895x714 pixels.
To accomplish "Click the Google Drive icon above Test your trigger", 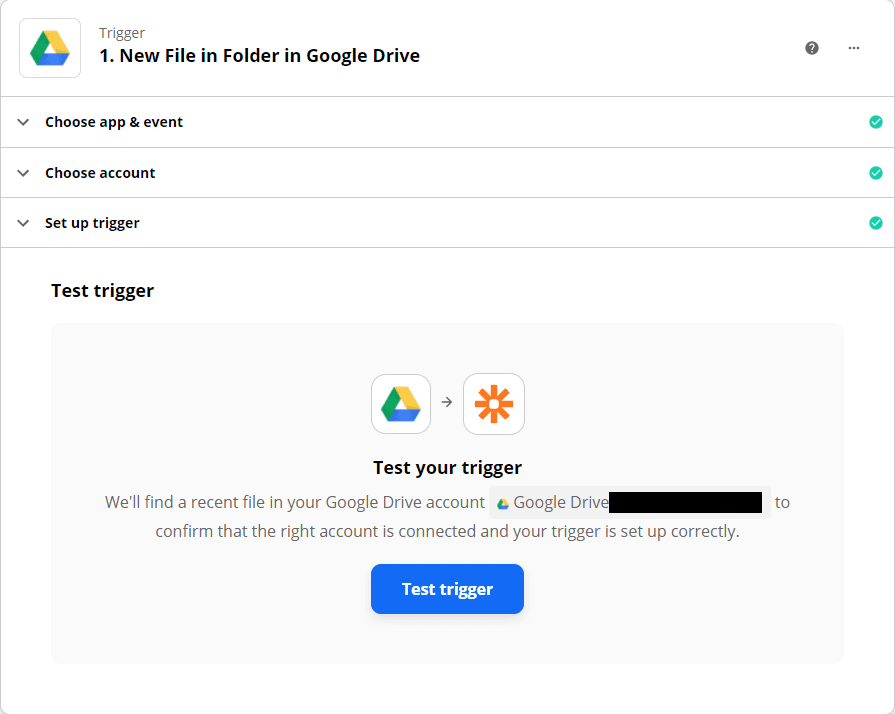I will click(x=400, y=404).
